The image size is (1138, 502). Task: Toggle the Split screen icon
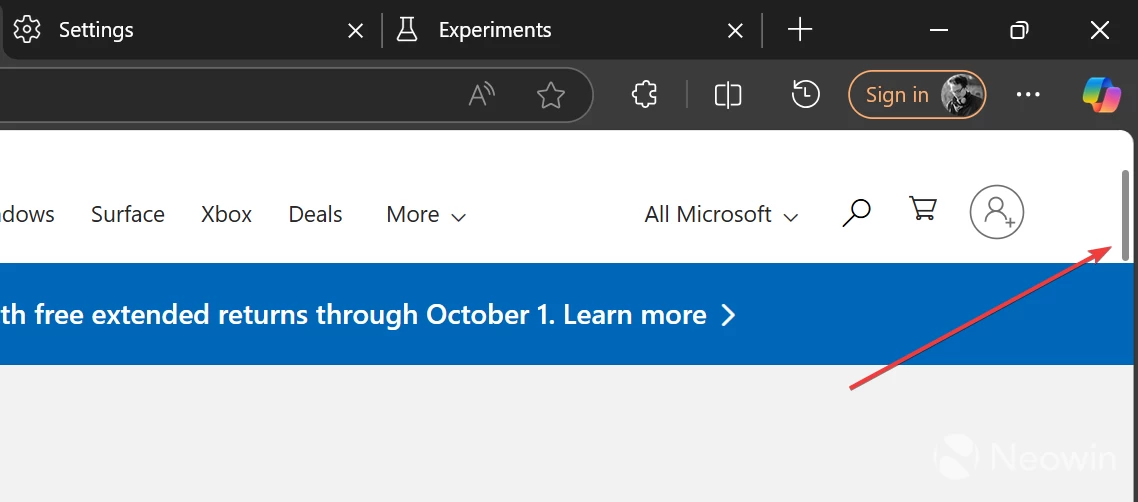728,95
